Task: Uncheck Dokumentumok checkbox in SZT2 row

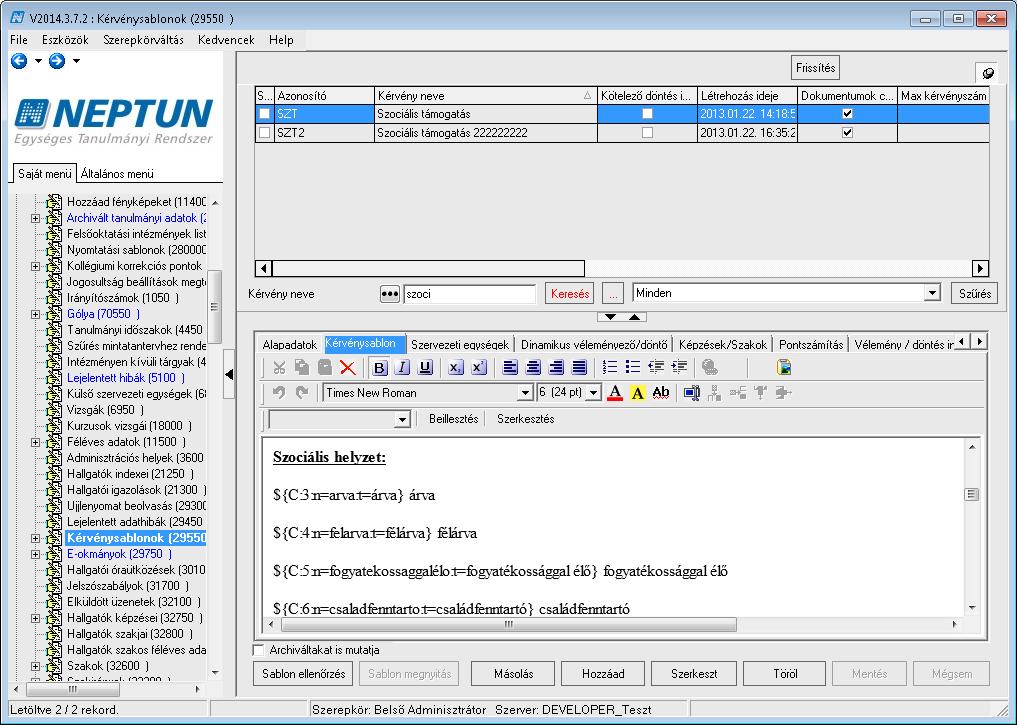Action: pos(847,133)
